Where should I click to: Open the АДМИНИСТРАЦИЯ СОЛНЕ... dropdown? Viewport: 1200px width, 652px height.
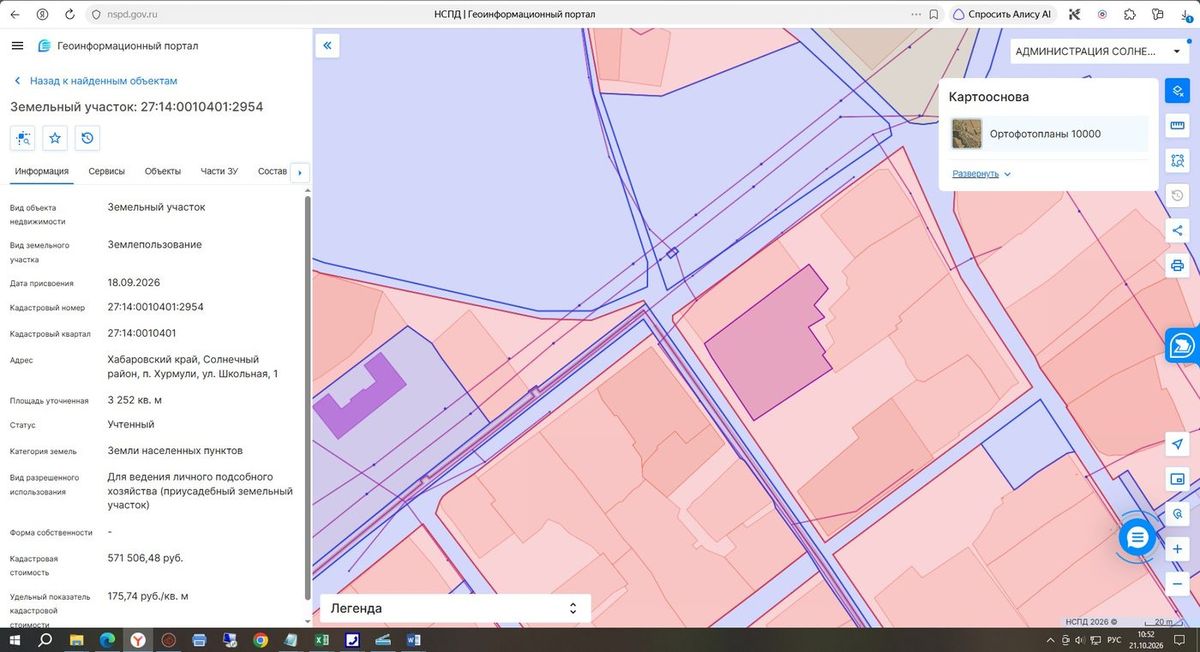(1098, 51)
